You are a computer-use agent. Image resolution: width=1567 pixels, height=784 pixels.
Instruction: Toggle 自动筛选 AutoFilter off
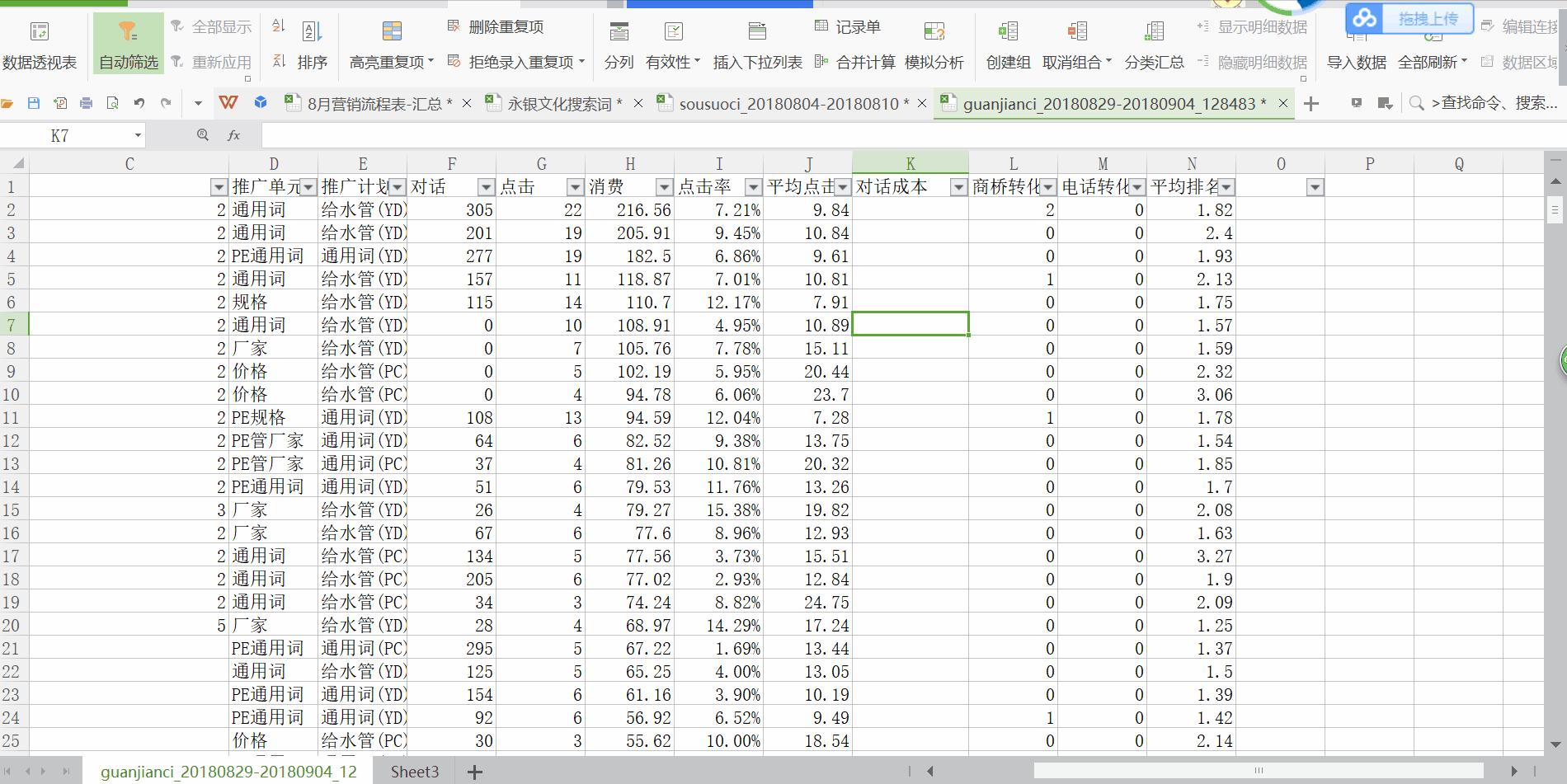[x=127, y=43]
